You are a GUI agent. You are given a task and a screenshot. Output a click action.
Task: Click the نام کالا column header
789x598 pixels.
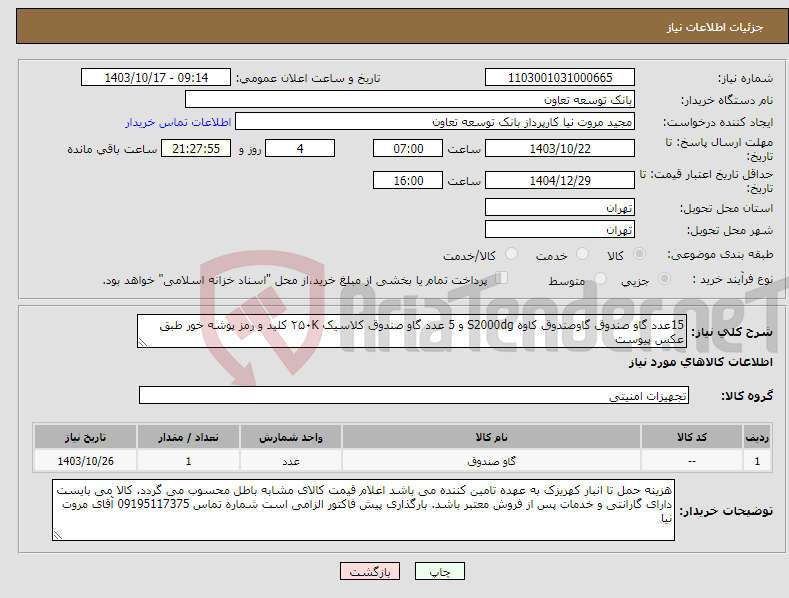[491, 437]
